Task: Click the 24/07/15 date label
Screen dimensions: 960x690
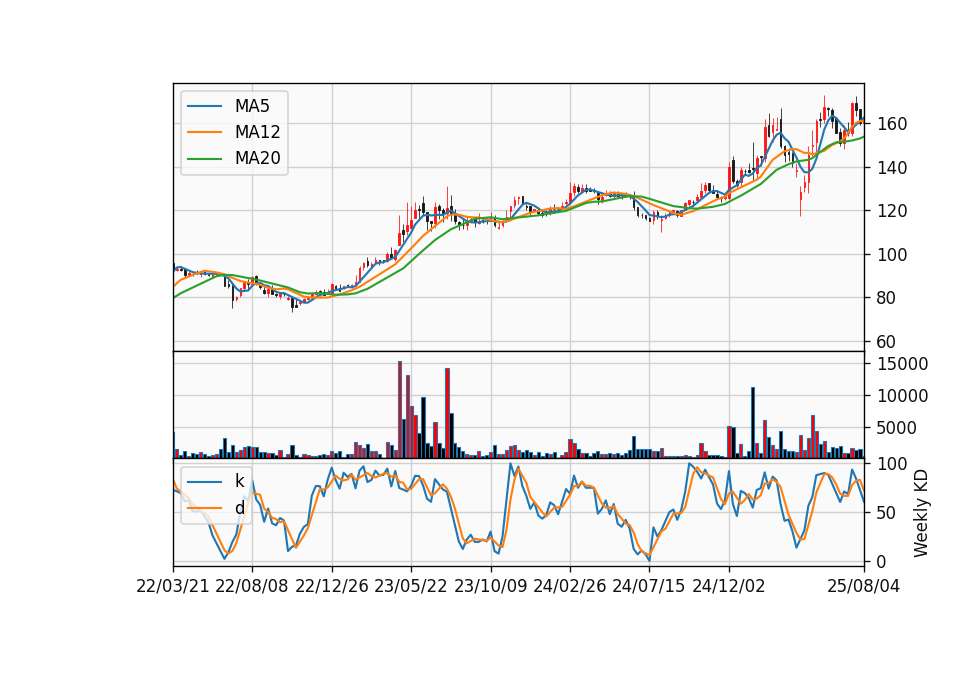Action: pyautogui.click(x=648, y=586)
